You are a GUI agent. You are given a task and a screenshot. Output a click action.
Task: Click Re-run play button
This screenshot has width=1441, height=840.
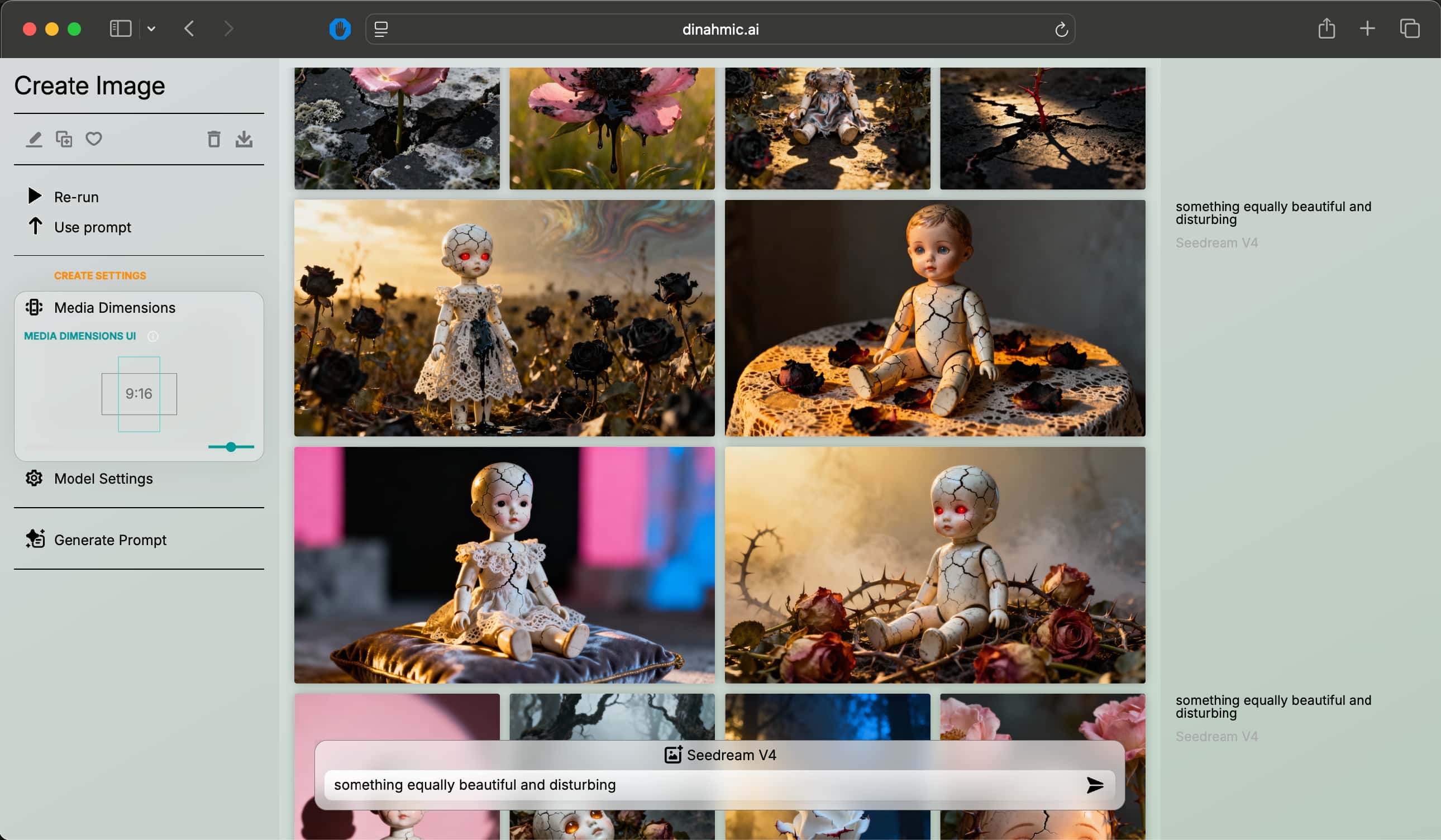pos(35,196)
